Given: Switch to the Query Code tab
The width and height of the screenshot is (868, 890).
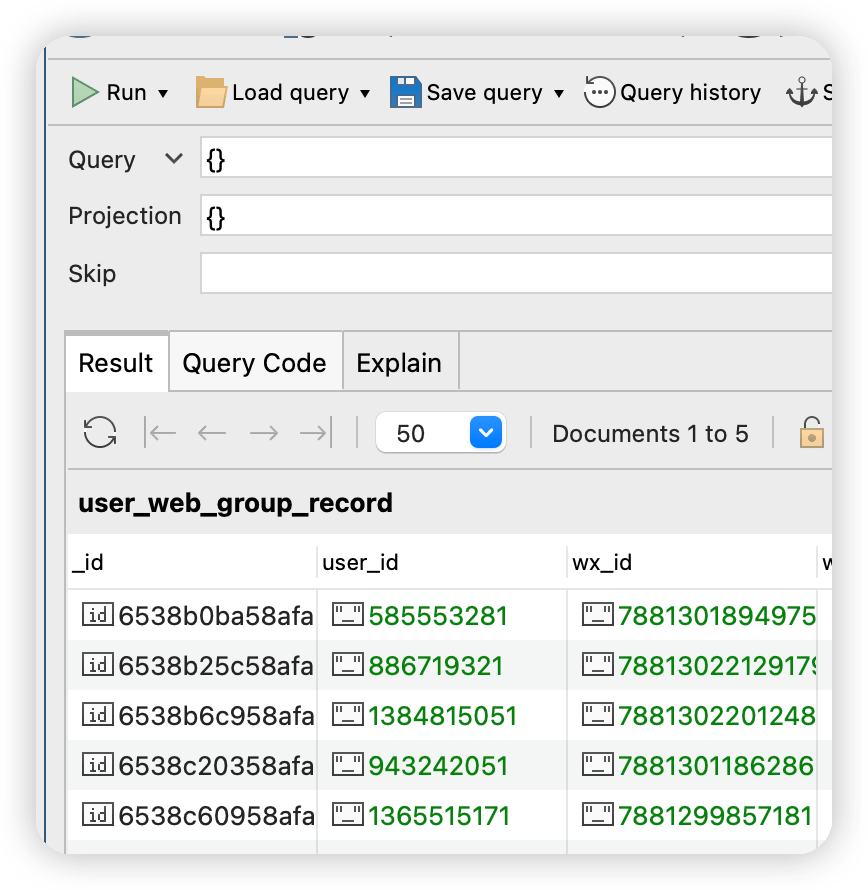Looking at the screenshot, I should point(255,363).
